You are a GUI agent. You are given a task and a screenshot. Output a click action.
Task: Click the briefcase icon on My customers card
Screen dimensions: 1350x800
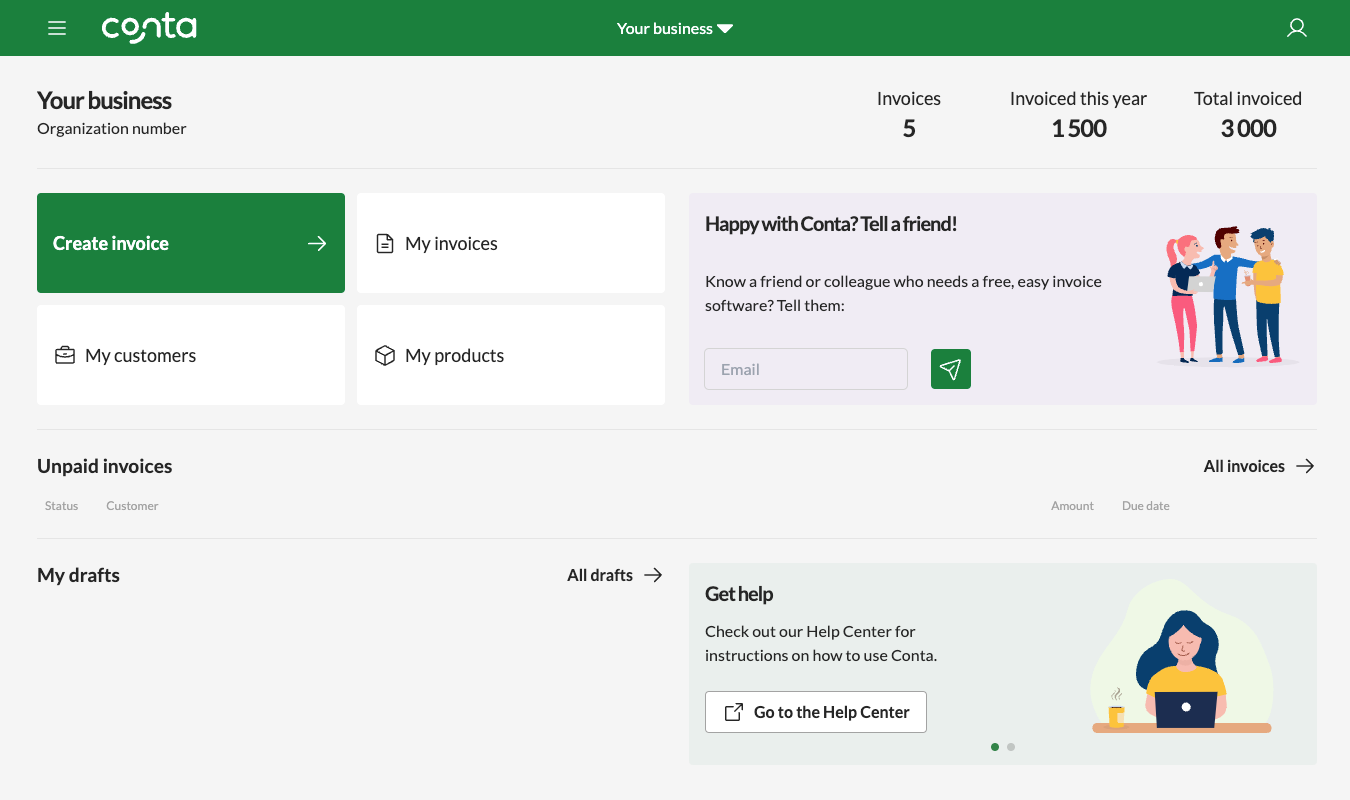[65, 355]
